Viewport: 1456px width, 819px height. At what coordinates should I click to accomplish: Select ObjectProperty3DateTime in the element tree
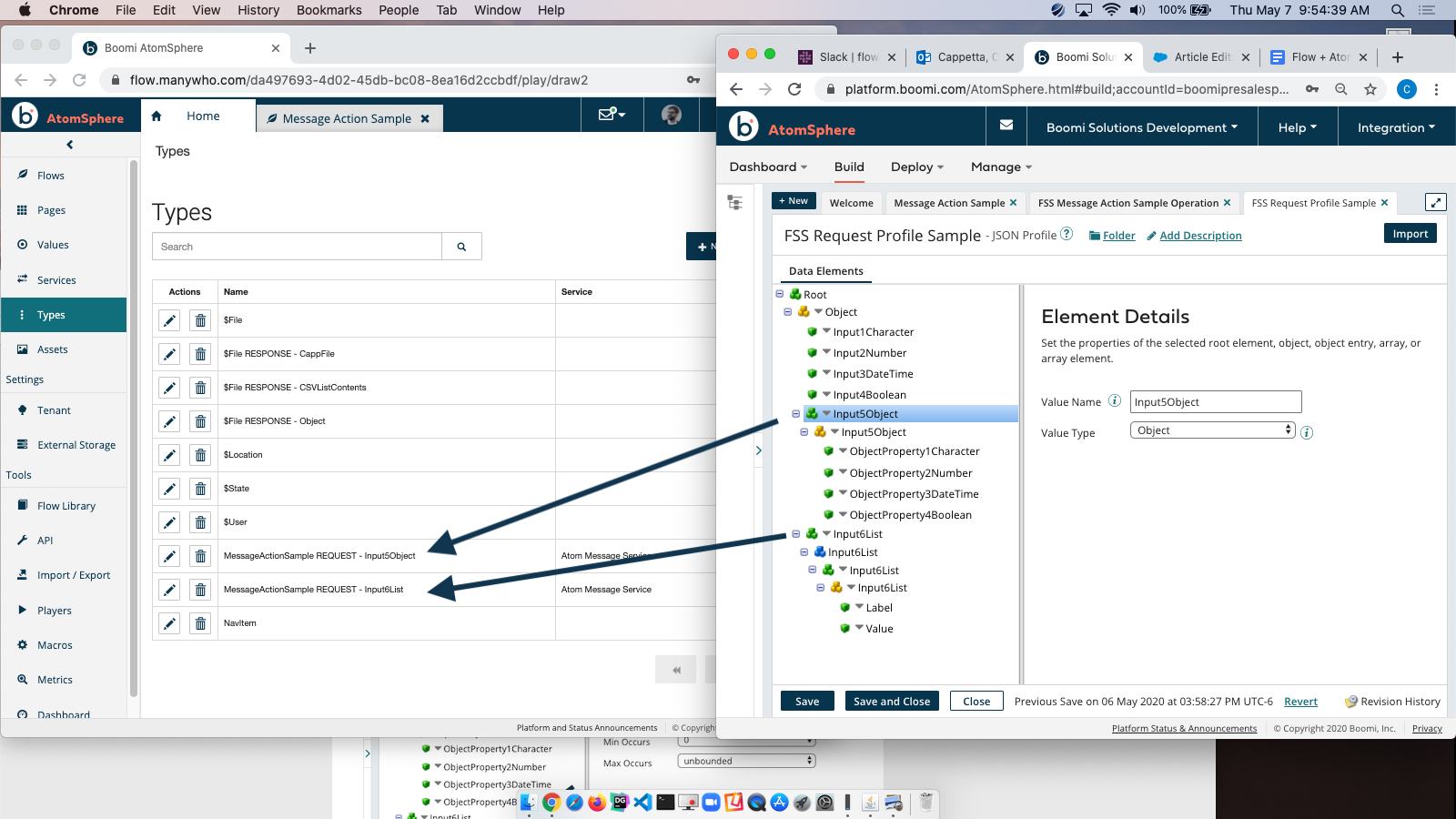(x=914, y=494)
